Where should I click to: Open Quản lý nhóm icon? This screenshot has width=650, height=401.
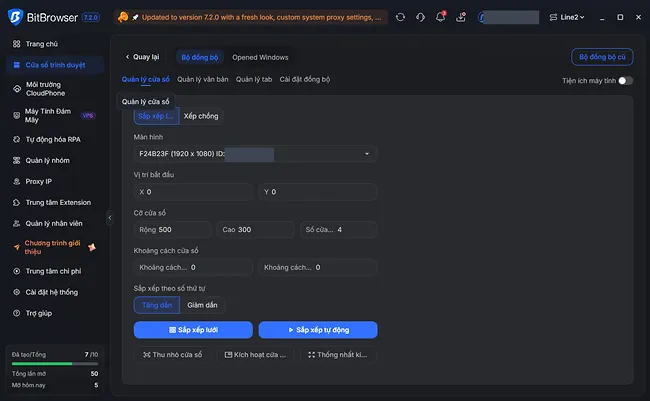click(x=17, y=160)
